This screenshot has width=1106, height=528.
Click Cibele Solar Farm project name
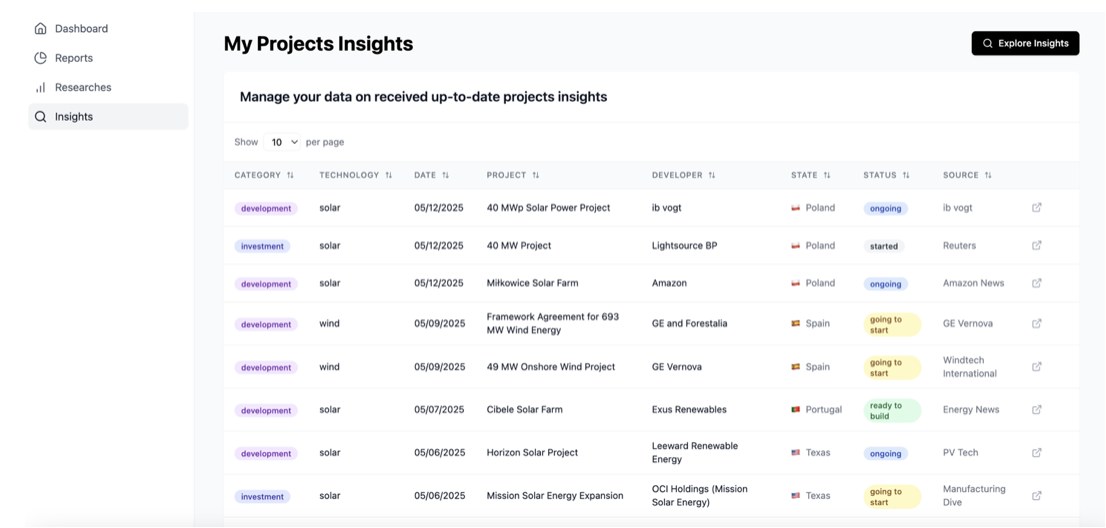524,410
